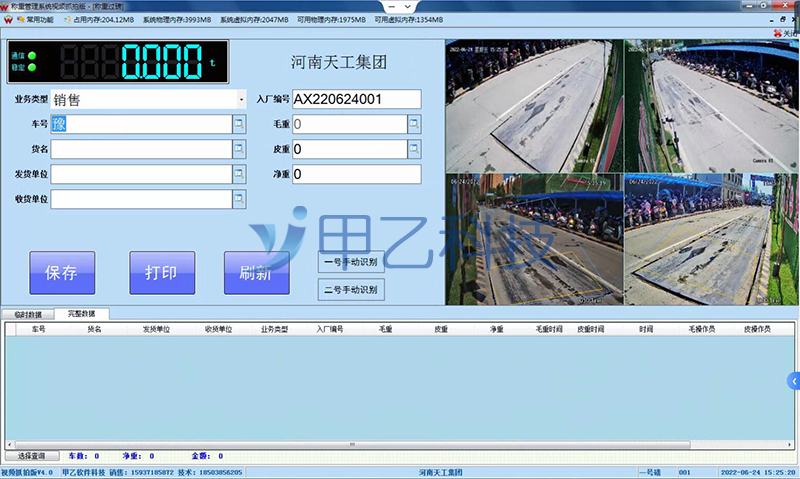Click the 毛重 field lookup icon
Image resolution: width=800 pixels, height=479 pixels.
point(414,124)
